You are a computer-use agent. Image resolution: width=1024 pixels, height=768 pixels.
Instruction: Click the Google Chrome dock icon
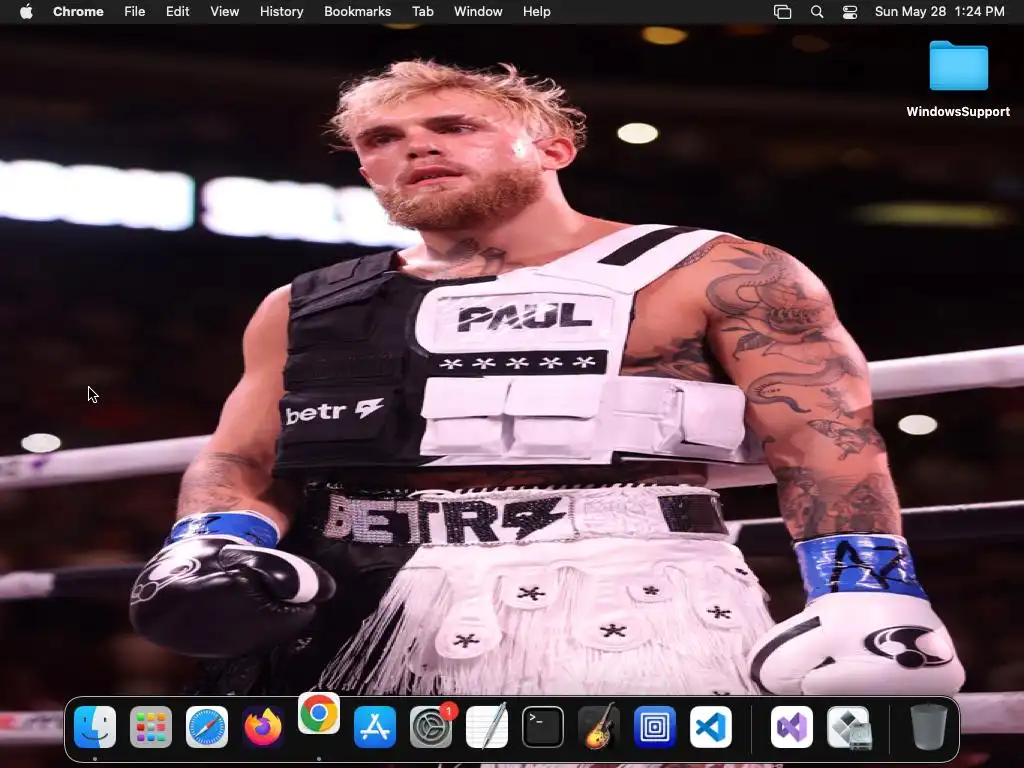click(319, 713)
